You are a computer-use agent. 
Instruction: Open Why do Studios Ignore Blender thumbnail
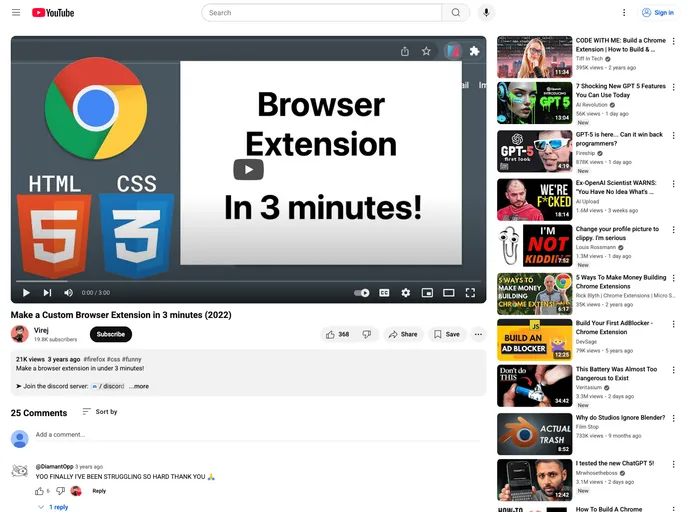(x=534, y=434)
